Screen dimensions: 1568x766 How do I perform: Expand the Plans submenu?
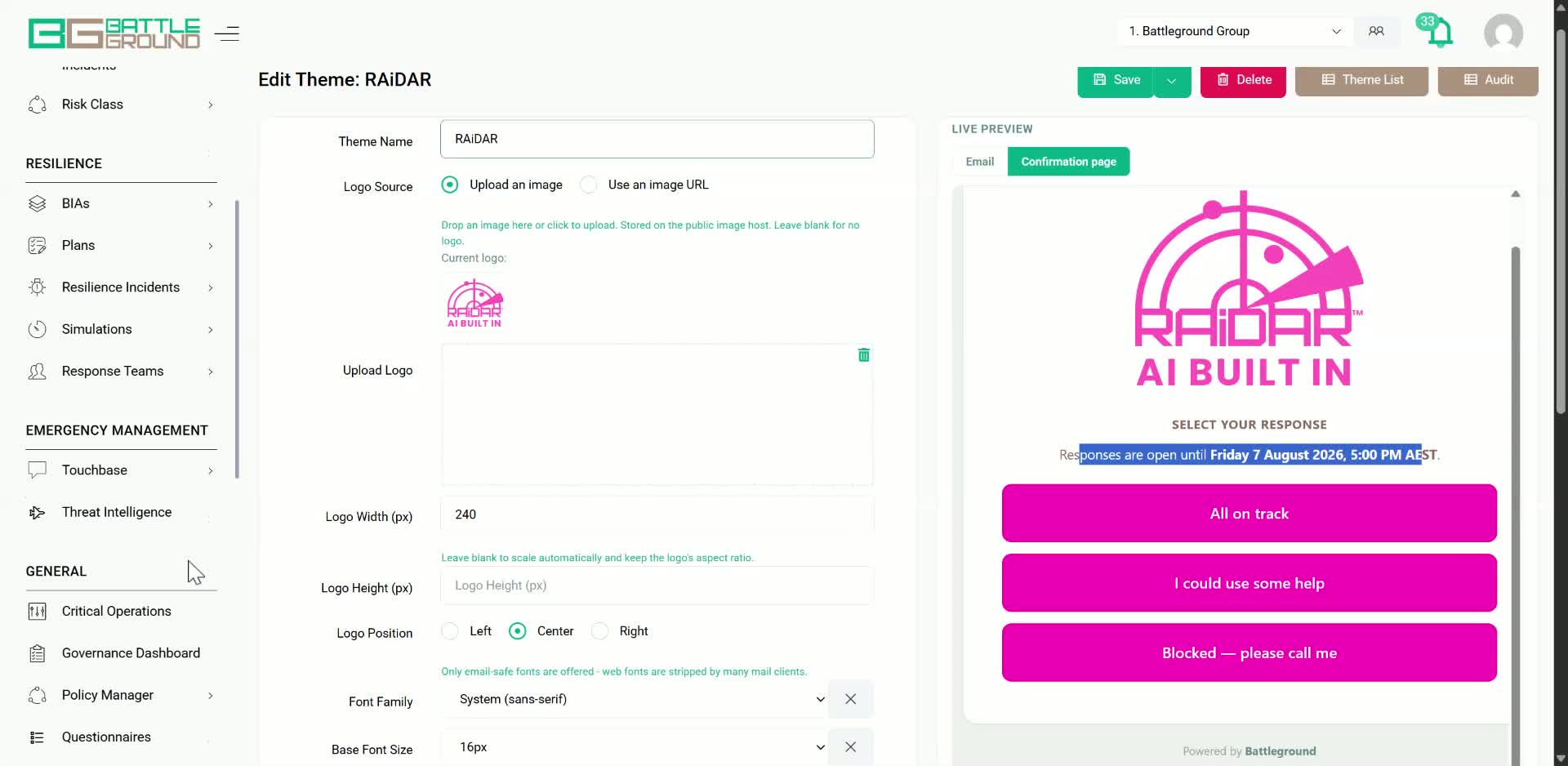(x=211, y=246)
